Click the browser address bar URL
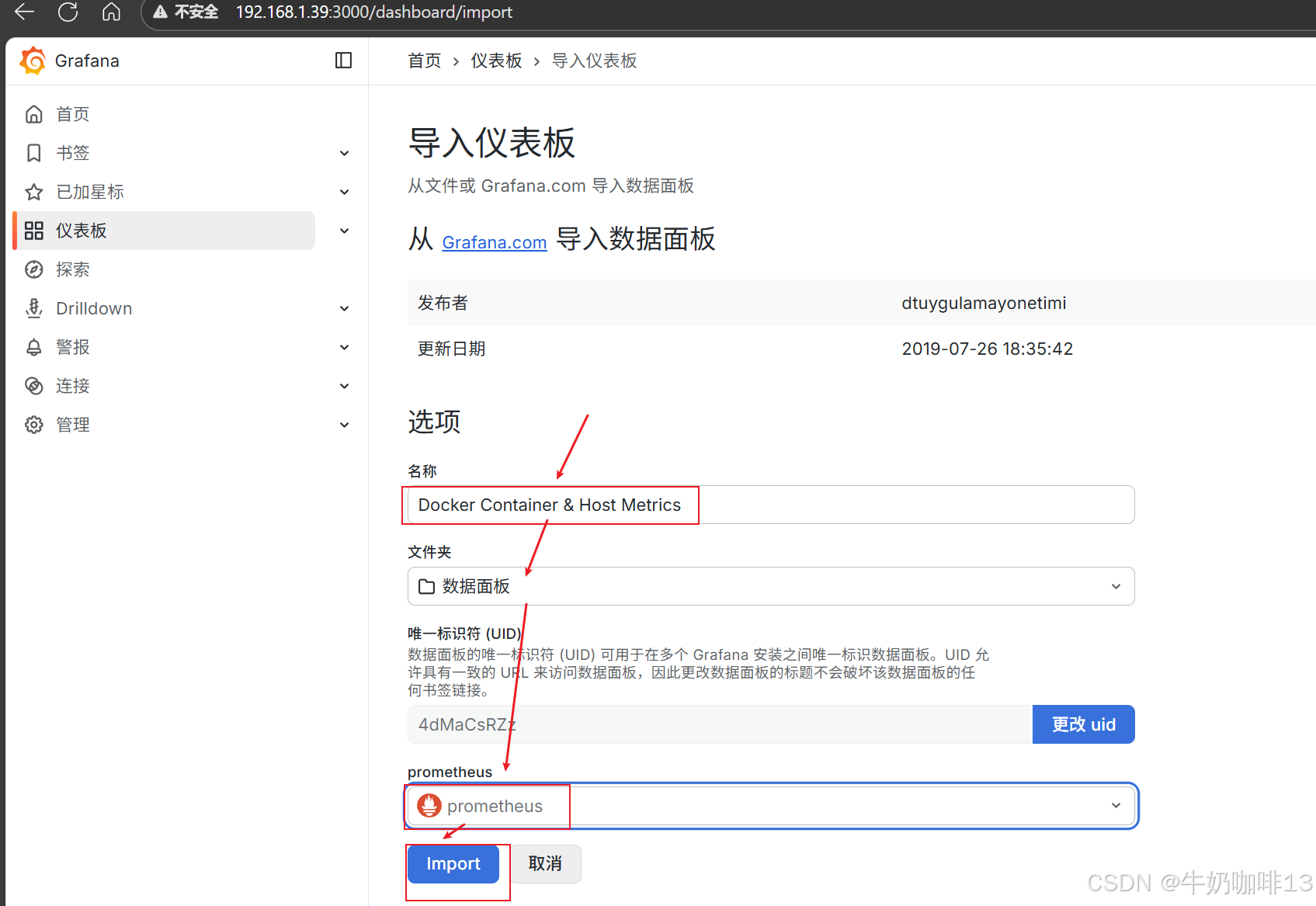1316x906 pixels. (374, 12)
